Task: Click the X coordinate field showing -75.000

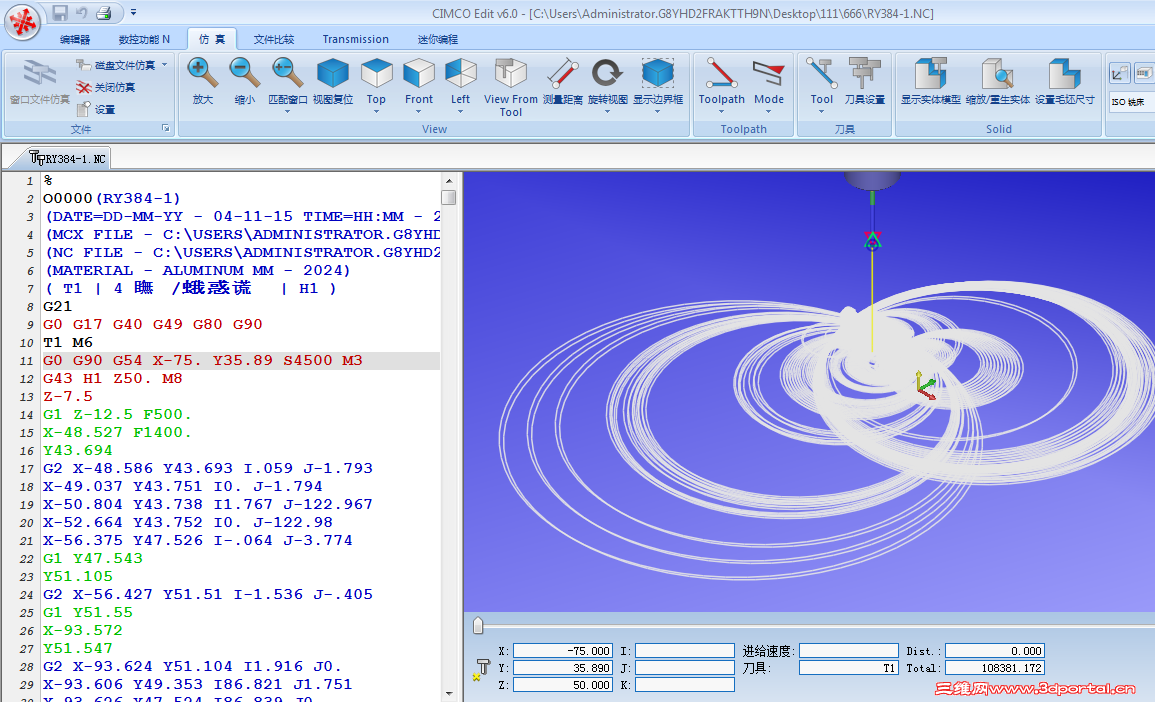Action: (x=563, y=651)
